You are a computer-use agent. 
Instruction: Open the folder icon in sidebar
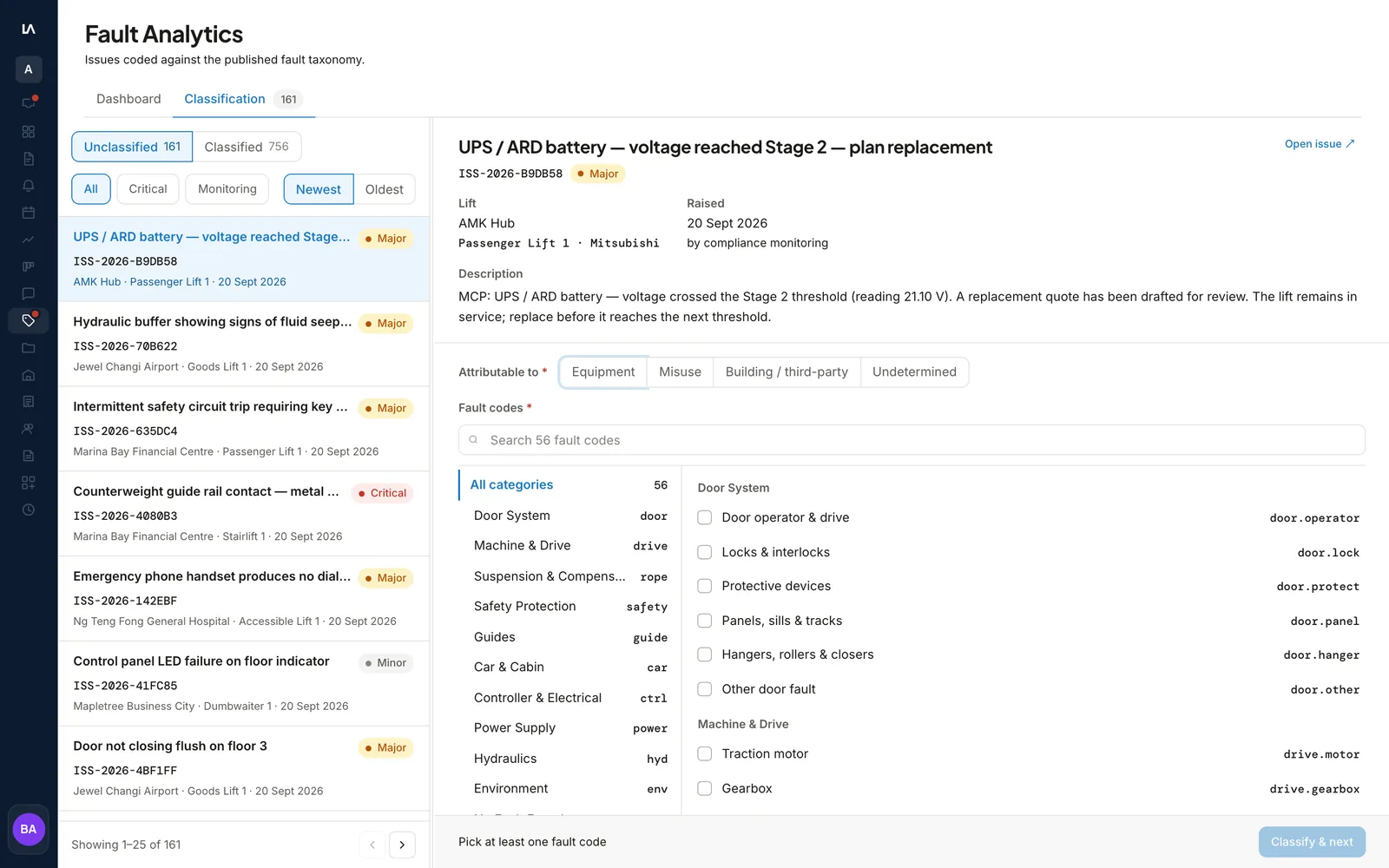(x=29, y=348)
